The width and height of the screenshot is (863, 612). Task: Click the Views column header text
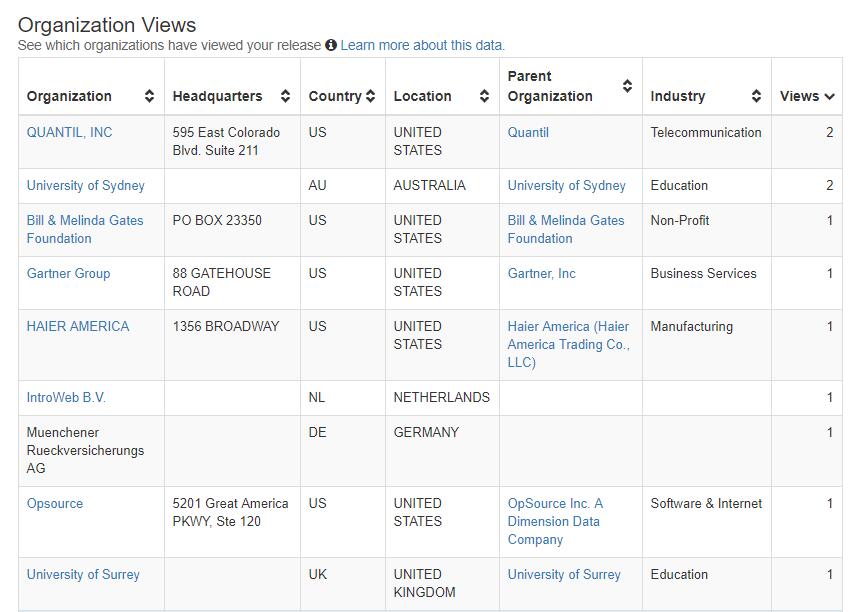click(x=799, y=96)
